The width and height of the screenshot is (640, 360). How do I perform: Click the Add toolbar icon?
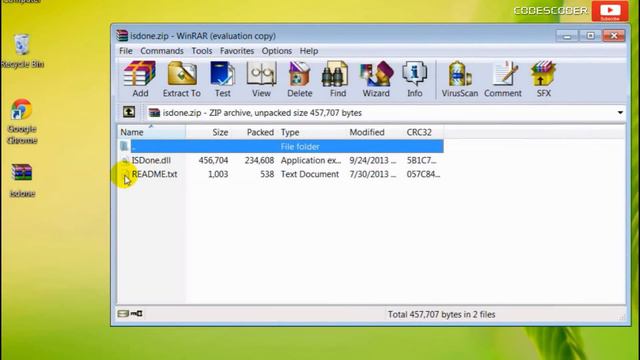(x=140, y=79)
